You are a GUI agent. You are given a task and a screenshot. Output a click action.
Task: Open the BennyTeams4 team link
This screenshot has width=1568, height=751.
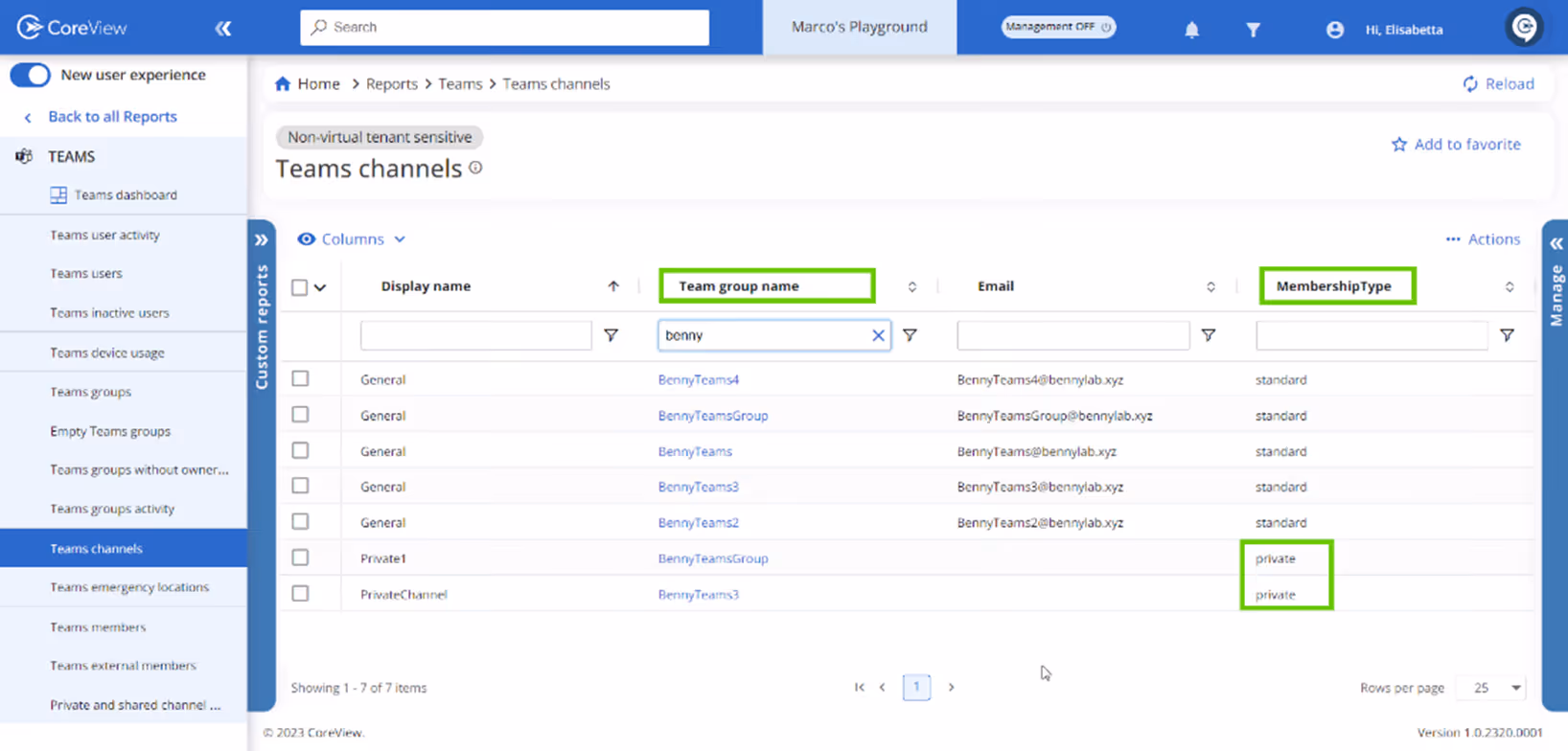click(x=699, y=379)
